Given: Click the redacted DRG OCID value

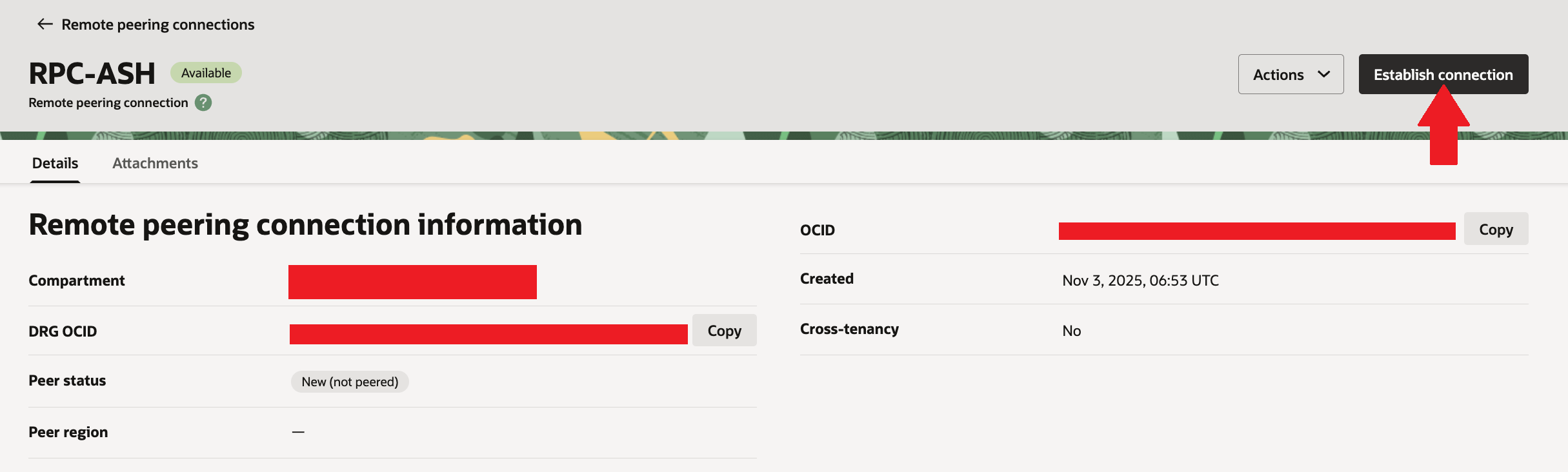Looking at the screenshot, I should point(488,334).
